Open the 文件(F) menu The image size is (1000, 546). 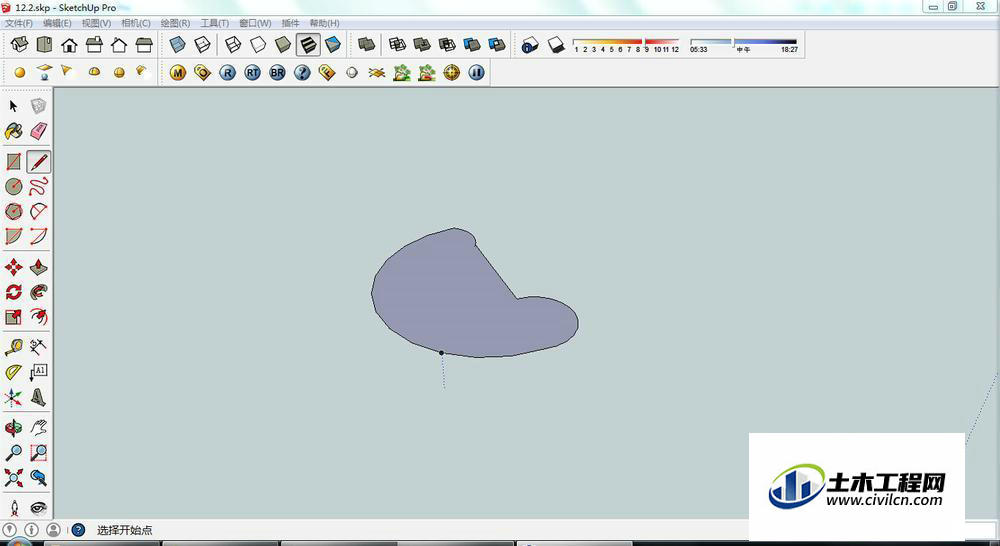point(18,23)
